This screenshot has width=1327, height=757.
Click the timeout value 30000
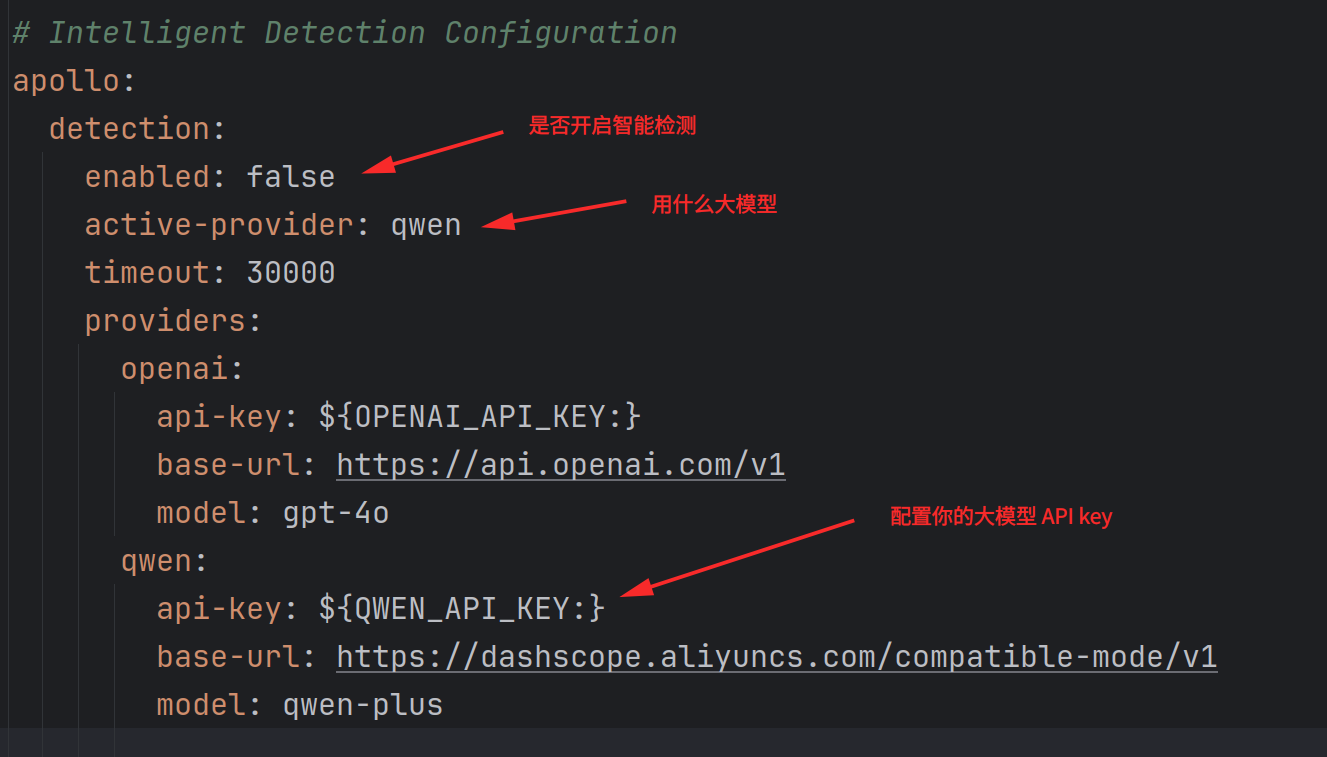[x=290, y=273]
